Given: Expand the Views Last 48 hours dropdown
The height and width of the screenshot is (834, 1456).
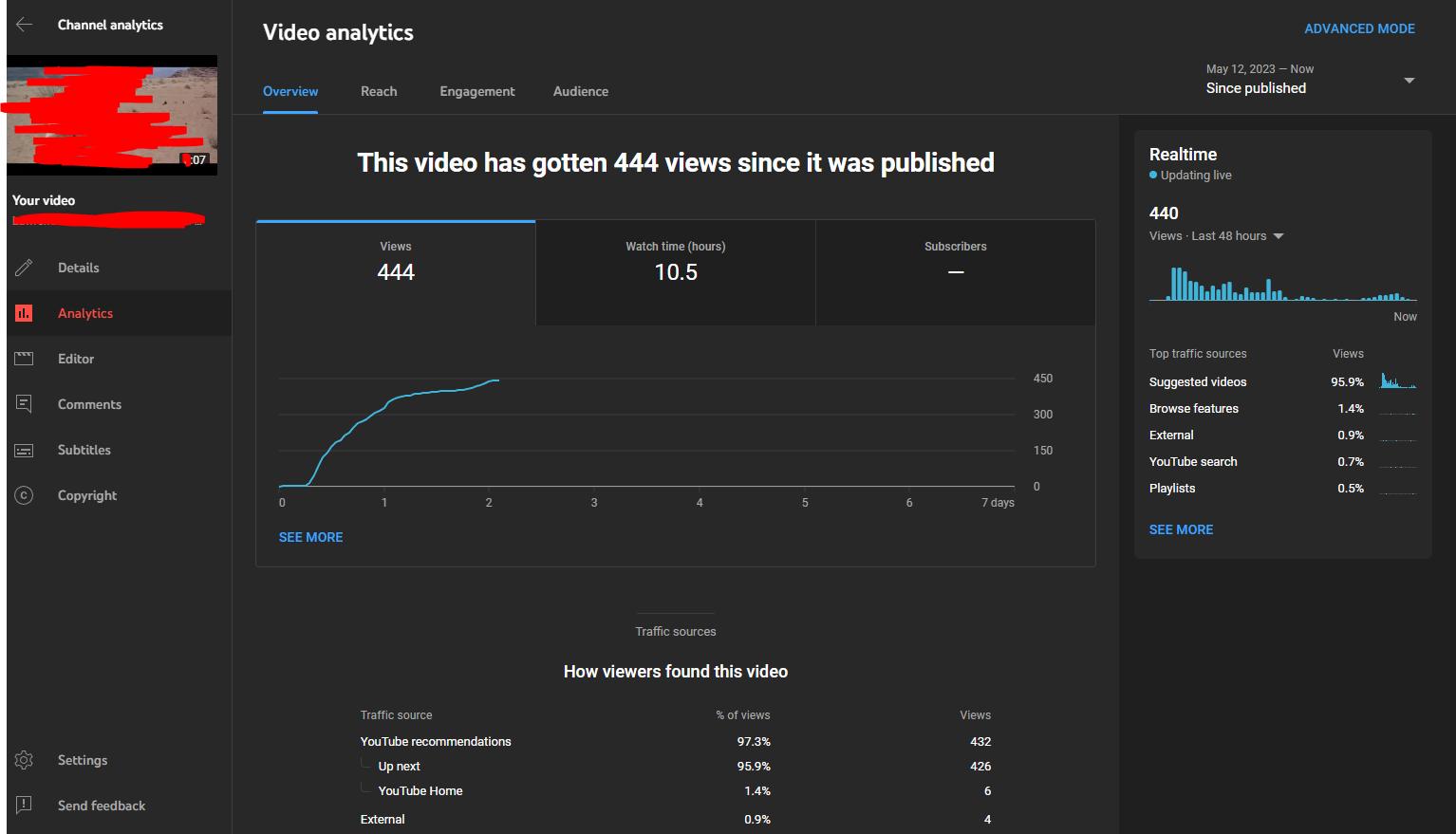Looking at the screenshot, I should point(1217,236).
